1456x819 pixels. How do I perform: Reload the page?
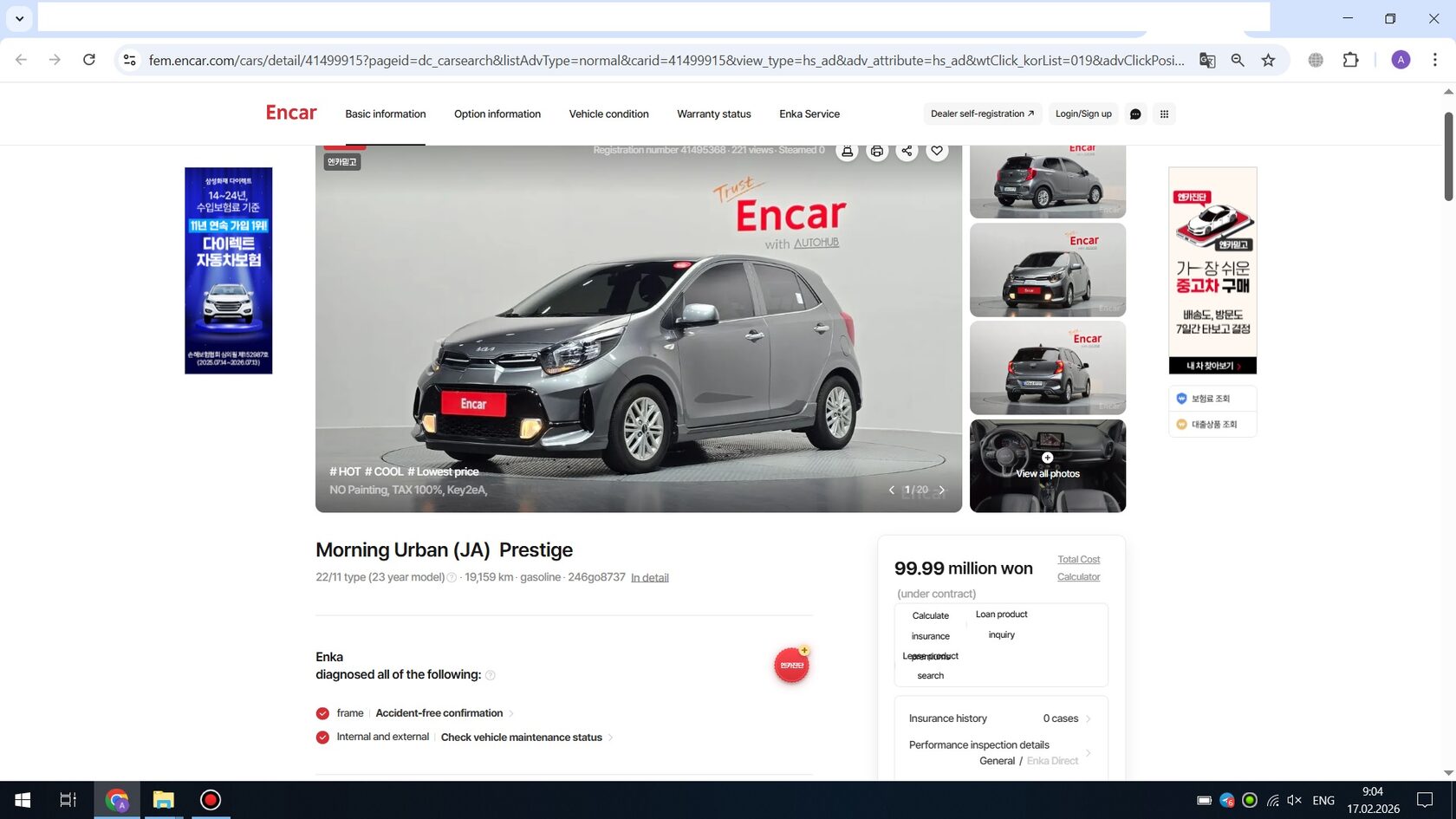89,60
